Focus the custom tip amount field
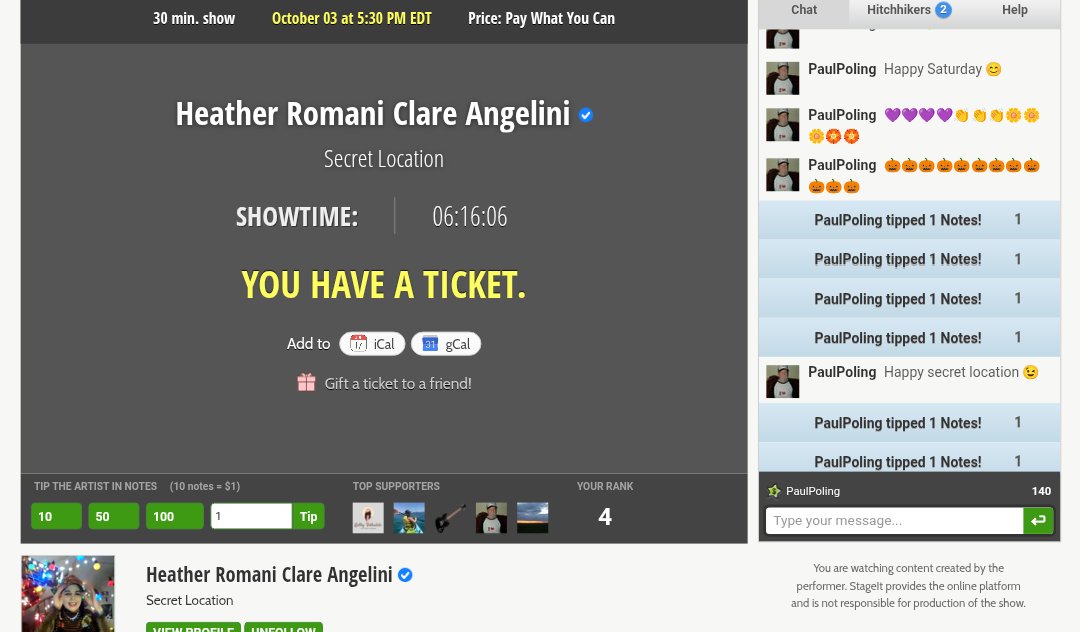 click(x=251, y=516)
